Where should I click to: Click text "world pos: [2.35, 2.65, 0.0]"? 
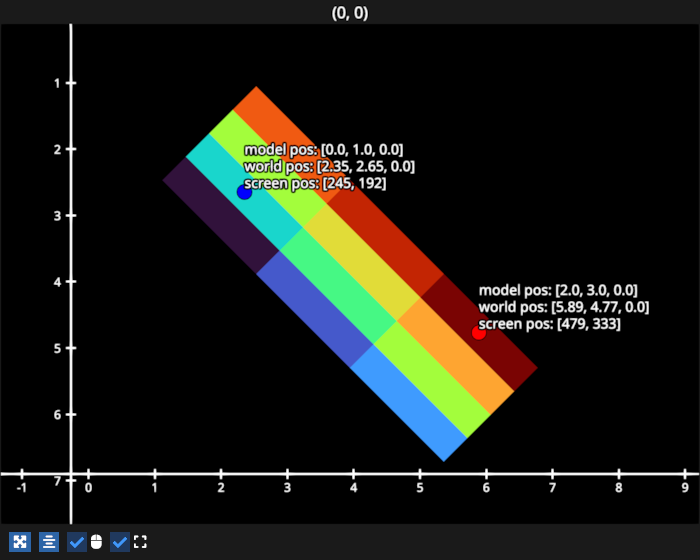point(329,167)
